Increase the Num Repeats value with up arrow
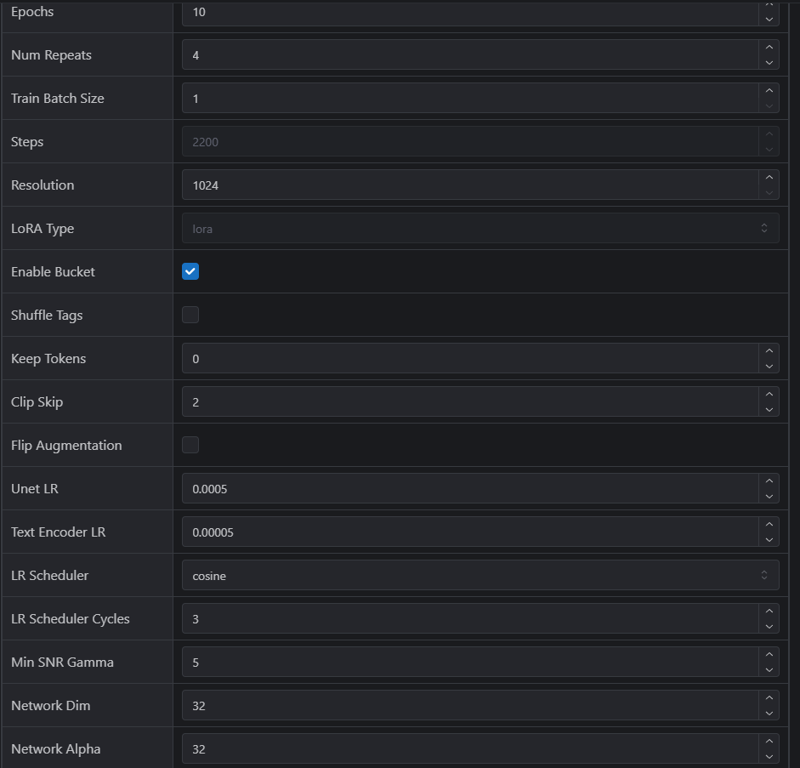800x768 pixels. click(x=768, y=47)
